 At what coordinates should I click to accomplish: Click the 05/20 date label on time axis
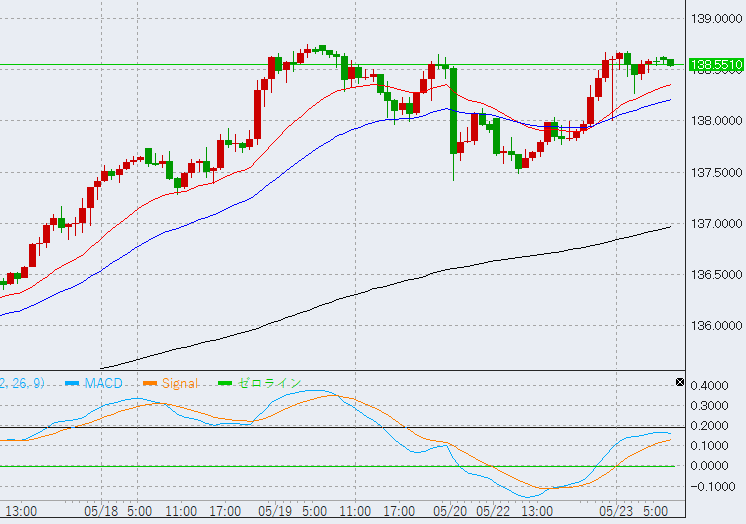[x=449, y=510]
